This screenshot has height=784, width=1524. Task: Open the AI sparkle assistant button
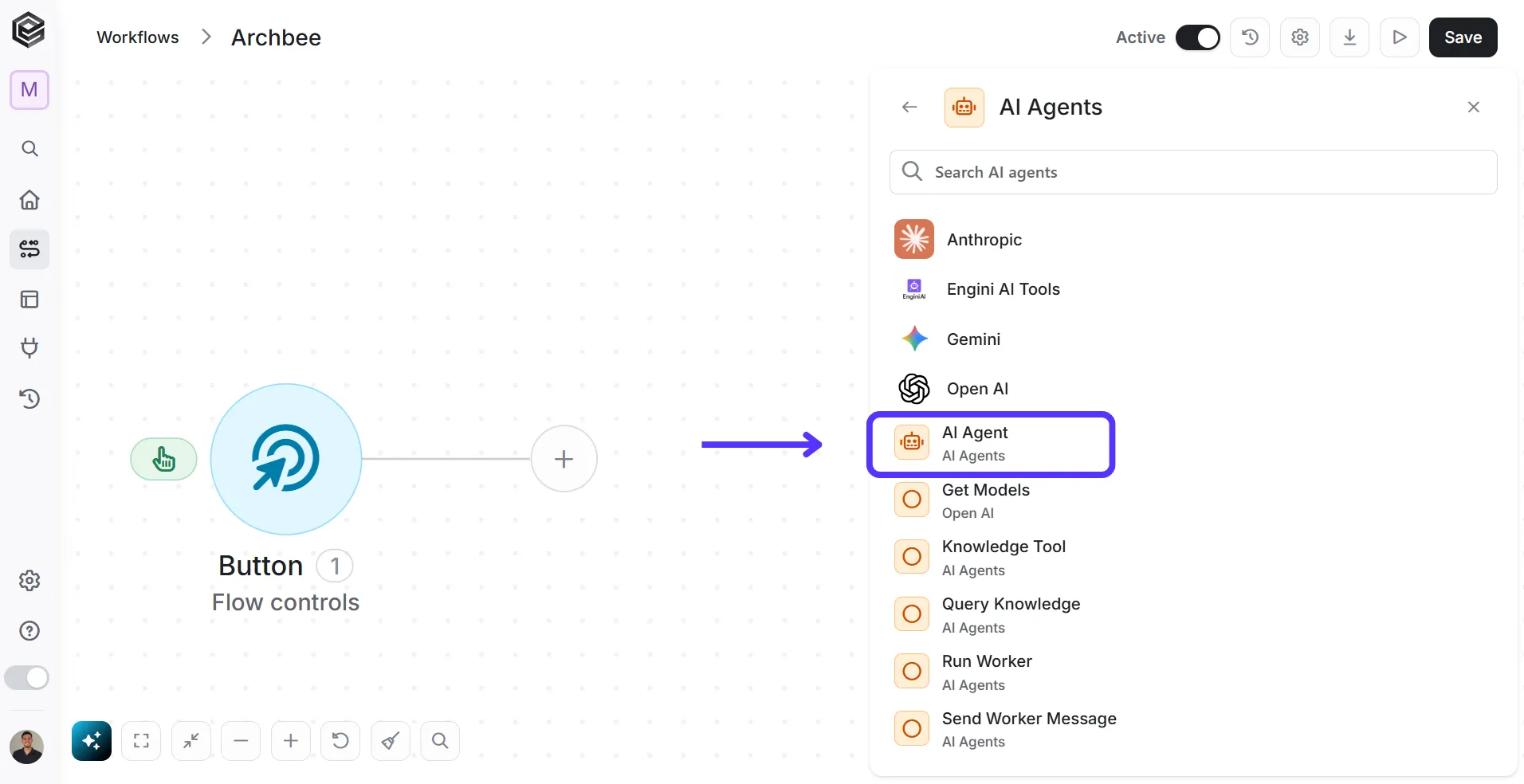(x=92, y=741)
